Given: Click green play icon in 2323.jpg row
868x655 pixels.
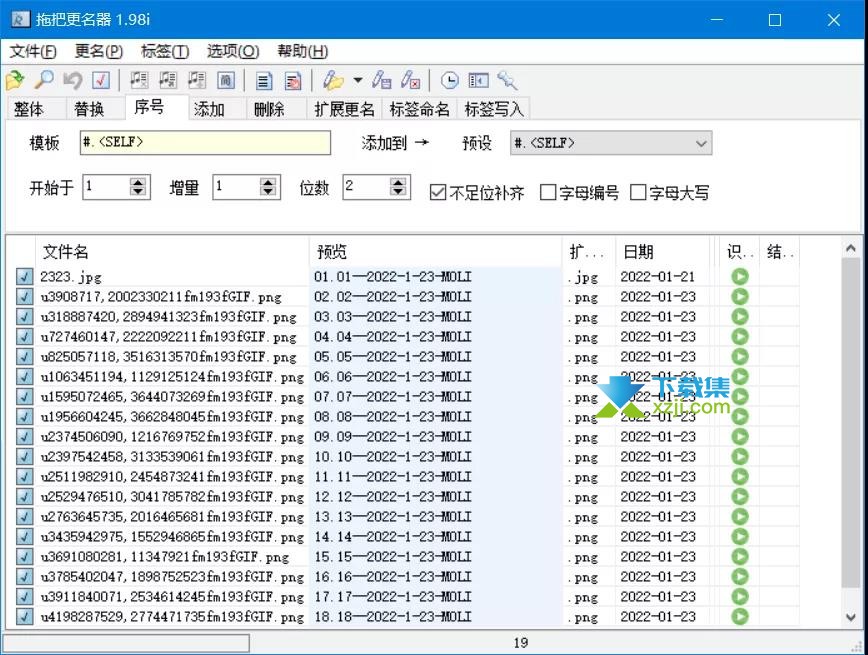Looking at the screenshot, I should [x=740, y=276].
